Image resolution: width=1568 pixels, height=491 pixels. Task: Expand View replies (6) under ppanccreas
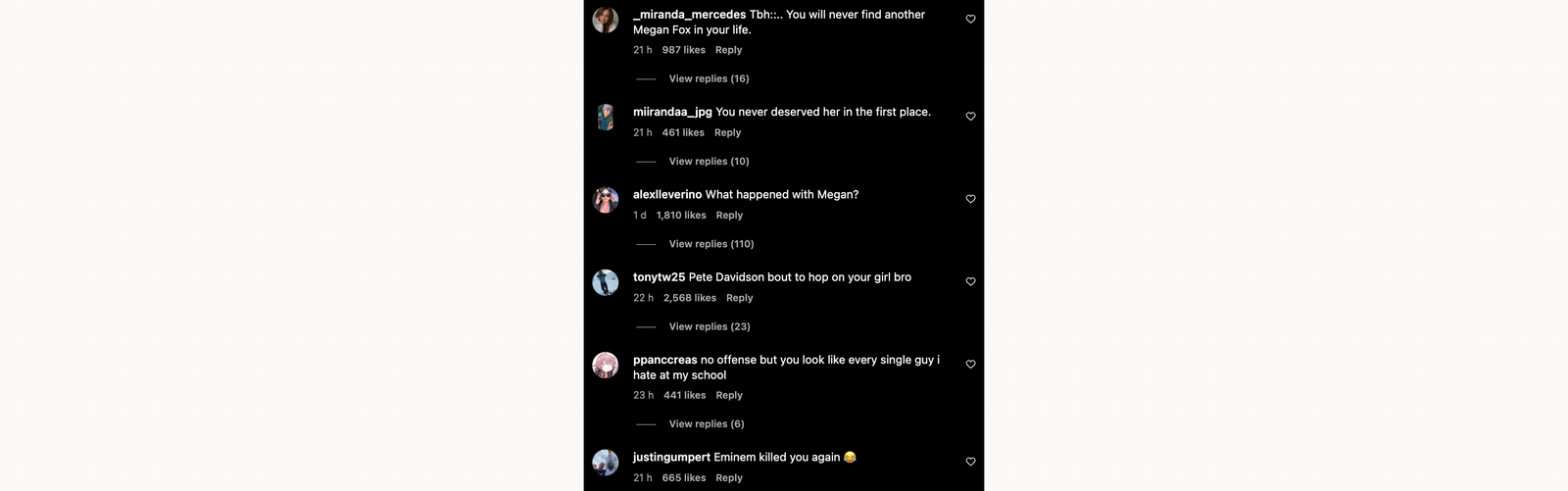707,424
